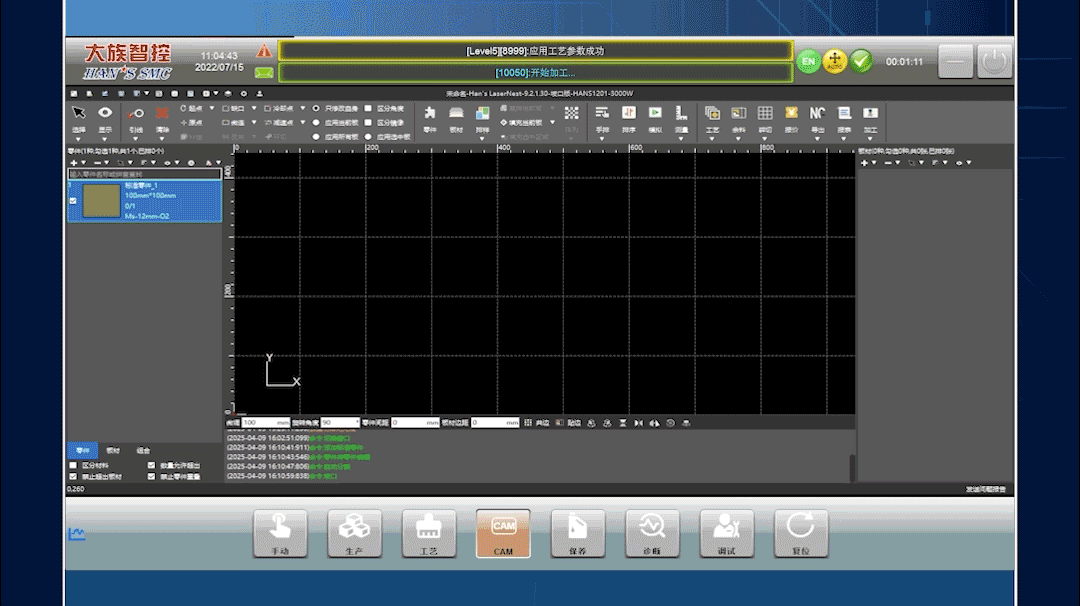Click the NC 导出 export icon
Screen dimensions: 1080x606
tap(817, 113)
